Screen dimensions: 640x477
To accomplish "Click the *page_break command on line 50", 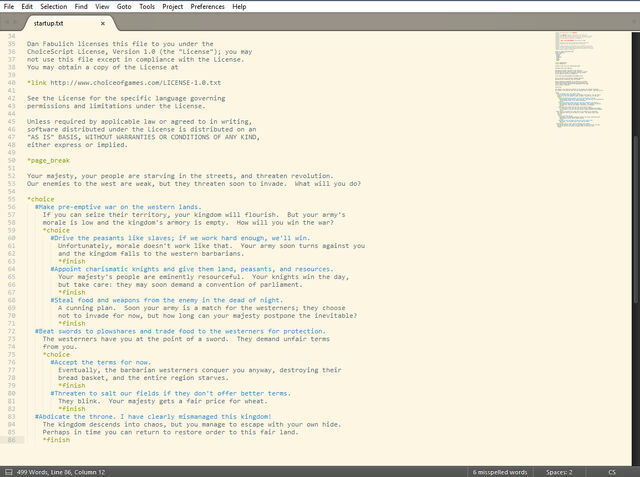I will (x=48, y=160).
